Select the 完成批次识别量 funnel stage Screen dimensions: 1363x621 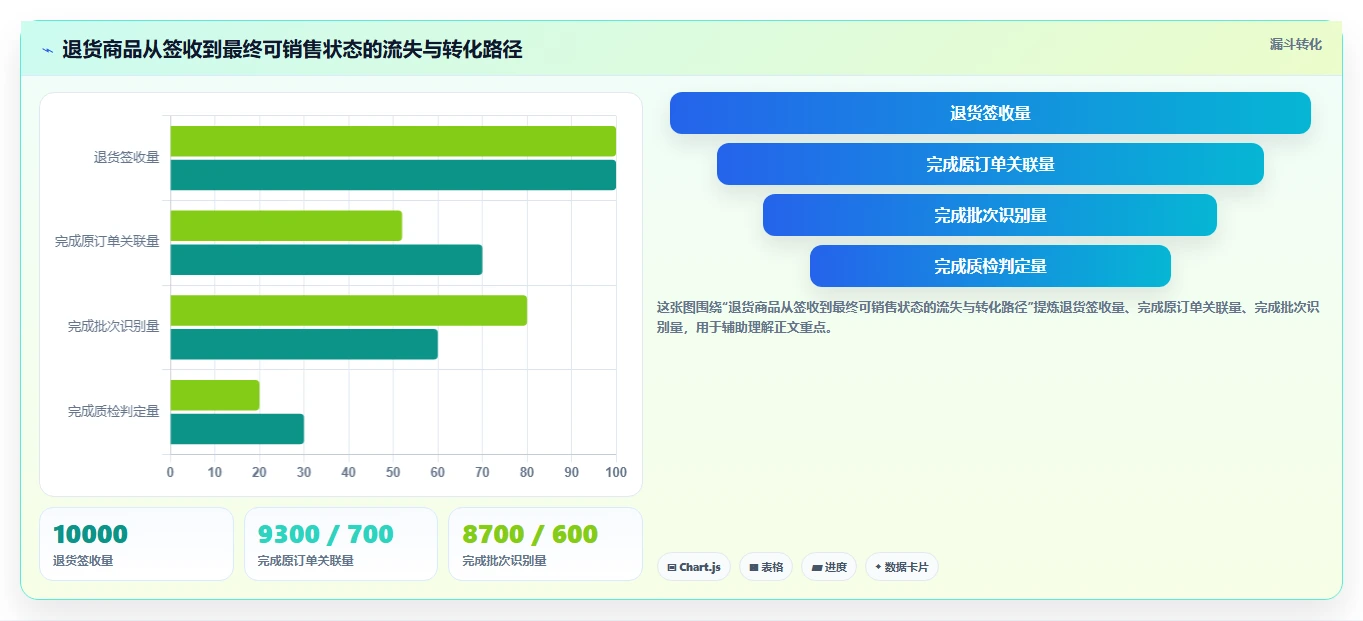pyautogui.click(x=990, y=215)
